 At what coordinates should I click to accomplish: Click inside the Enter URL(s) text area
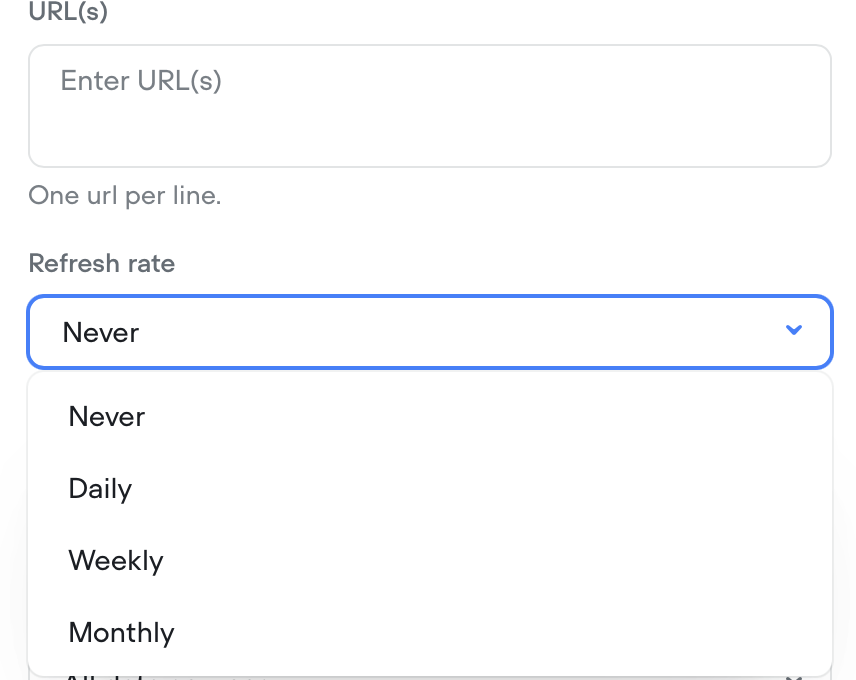click(x=430, y=105)
